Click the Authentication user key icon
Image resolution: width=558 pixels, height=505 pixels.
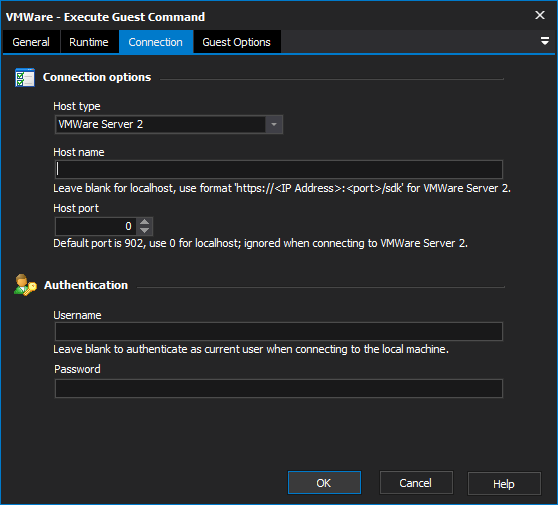pyautogui.click(x=25, y=285)
